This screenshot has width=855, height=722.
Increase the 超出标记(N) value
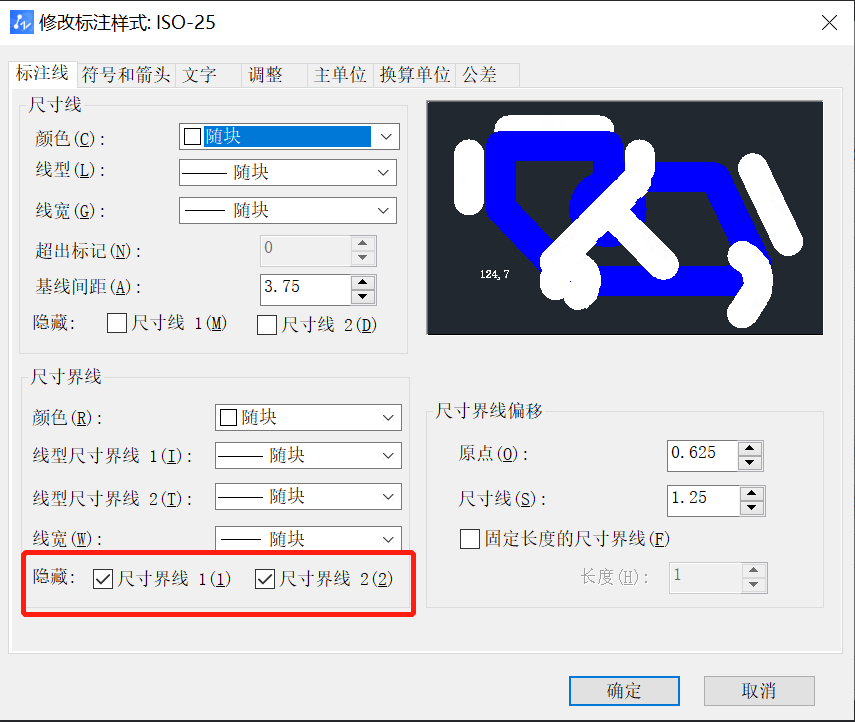[x=363, y=243]
